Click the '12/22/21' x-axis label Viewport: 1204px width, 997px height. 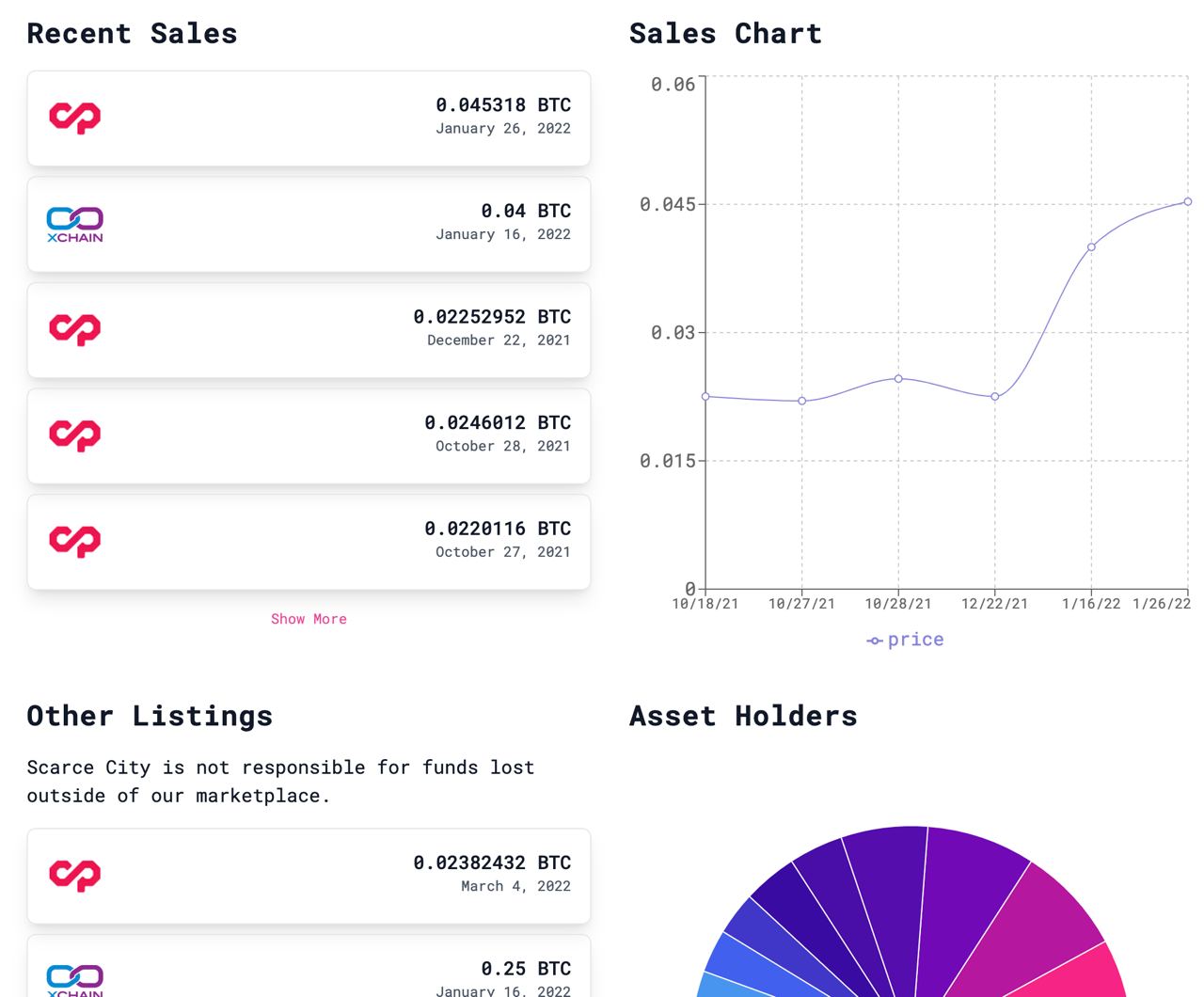[994, 604]
